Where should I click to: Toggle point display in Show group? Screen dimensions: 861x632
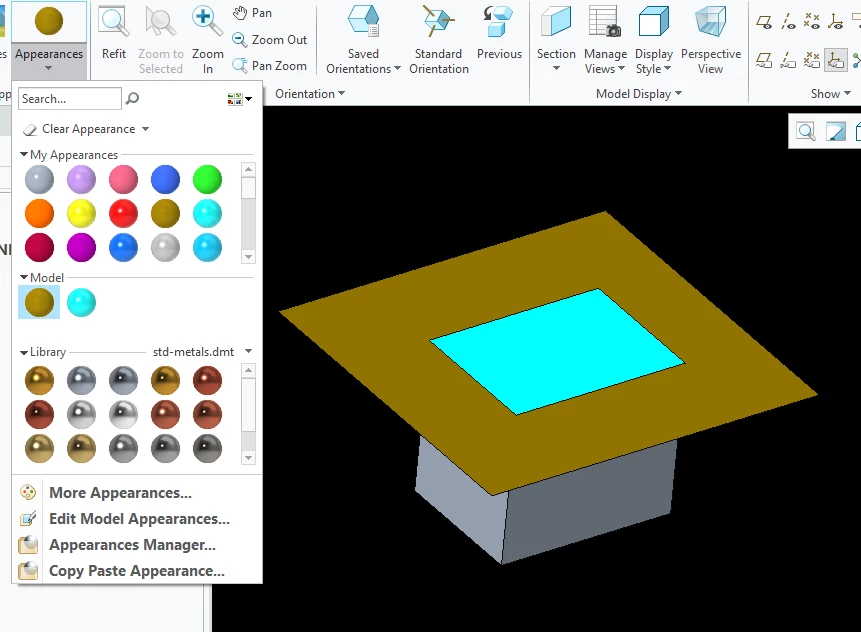[812, 22]
